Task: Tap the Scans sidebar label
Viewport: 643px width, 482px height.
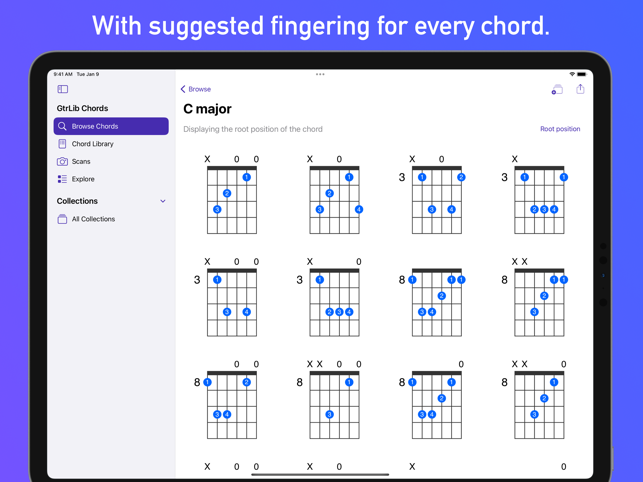Action: 81,162
